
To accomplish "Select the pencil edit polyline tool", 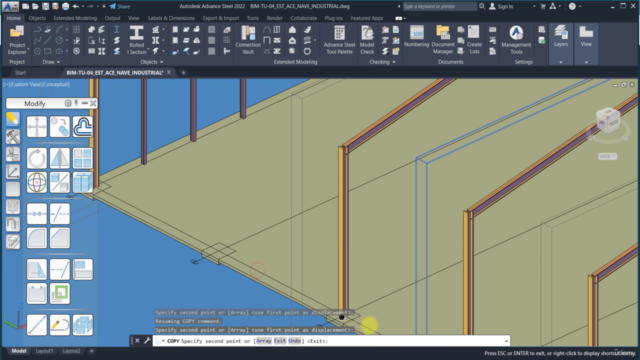I will (60, 325).
